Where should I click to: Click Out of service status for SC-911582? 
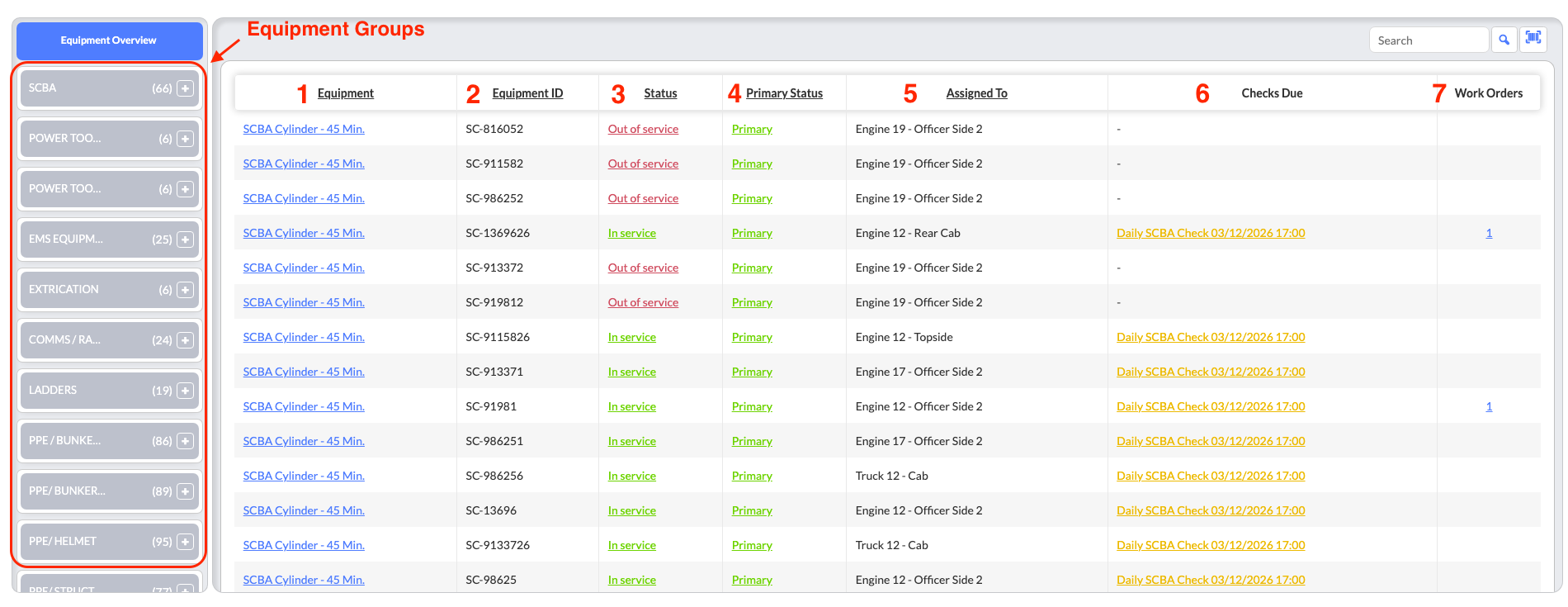[643, 164]
